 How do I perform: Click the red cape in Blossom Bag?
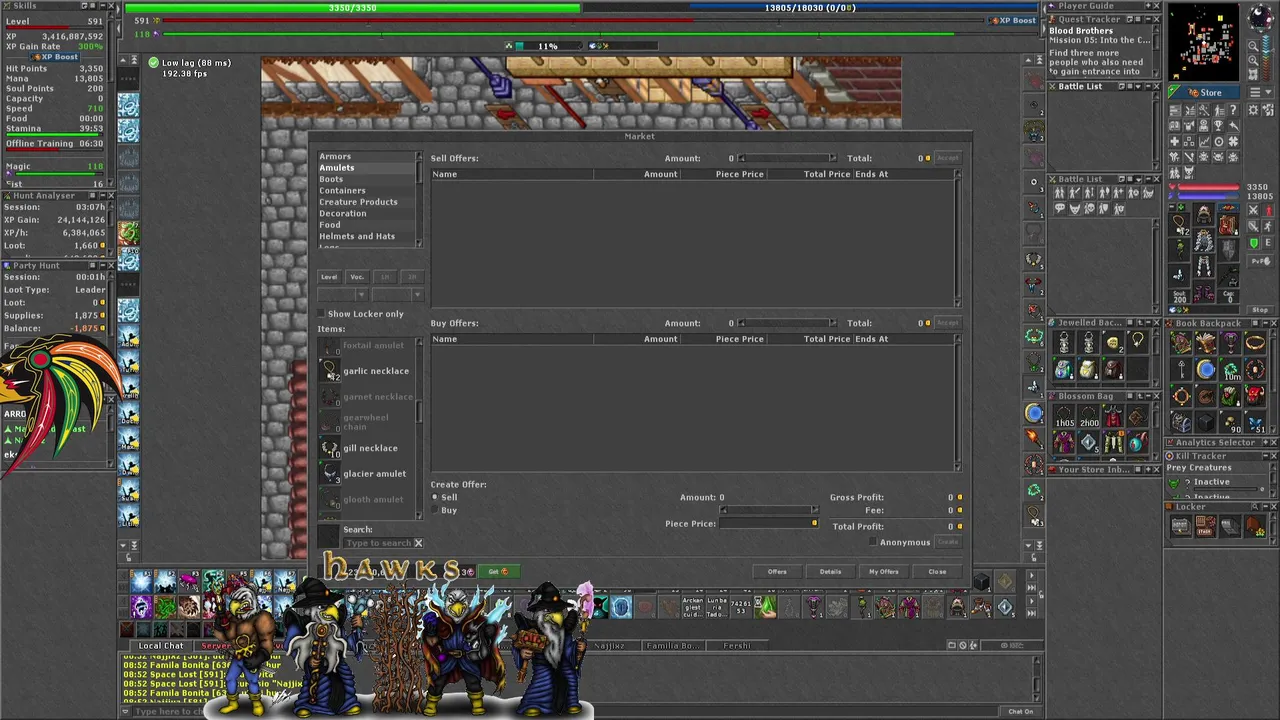click(1113, 415)
